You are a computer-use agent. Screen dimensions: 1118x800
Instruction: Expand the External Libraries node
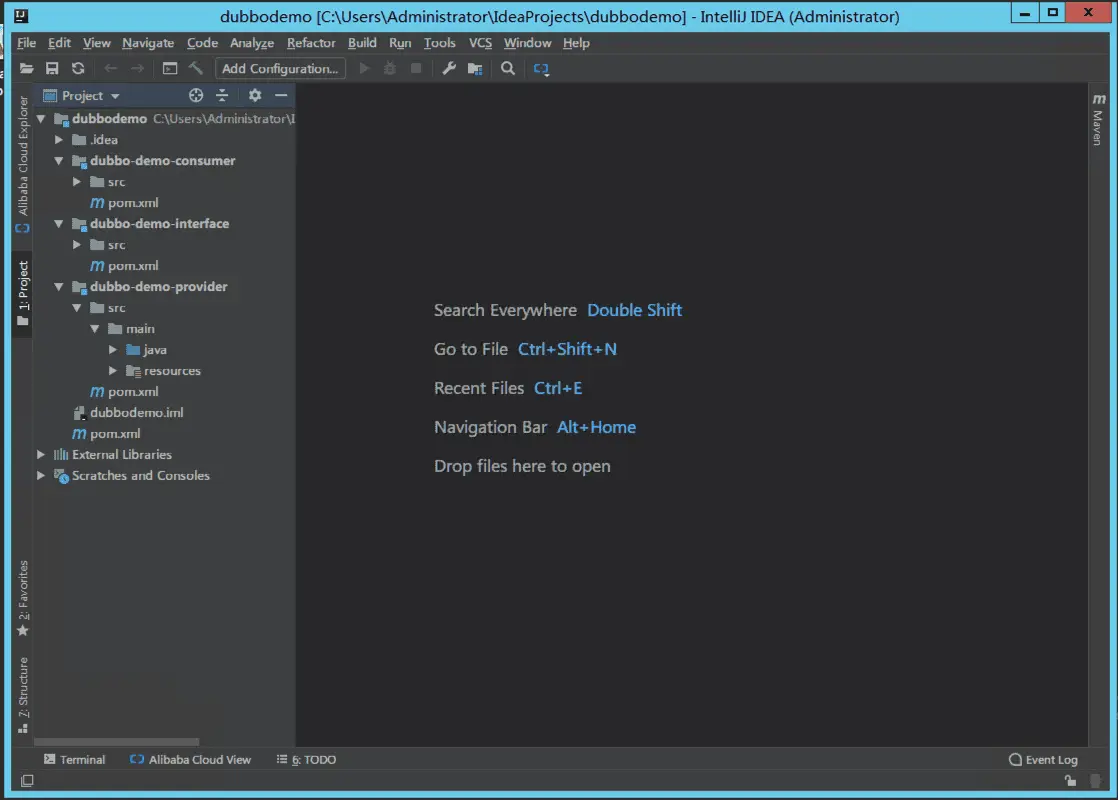pyautogui.click(x=41, y=454)
